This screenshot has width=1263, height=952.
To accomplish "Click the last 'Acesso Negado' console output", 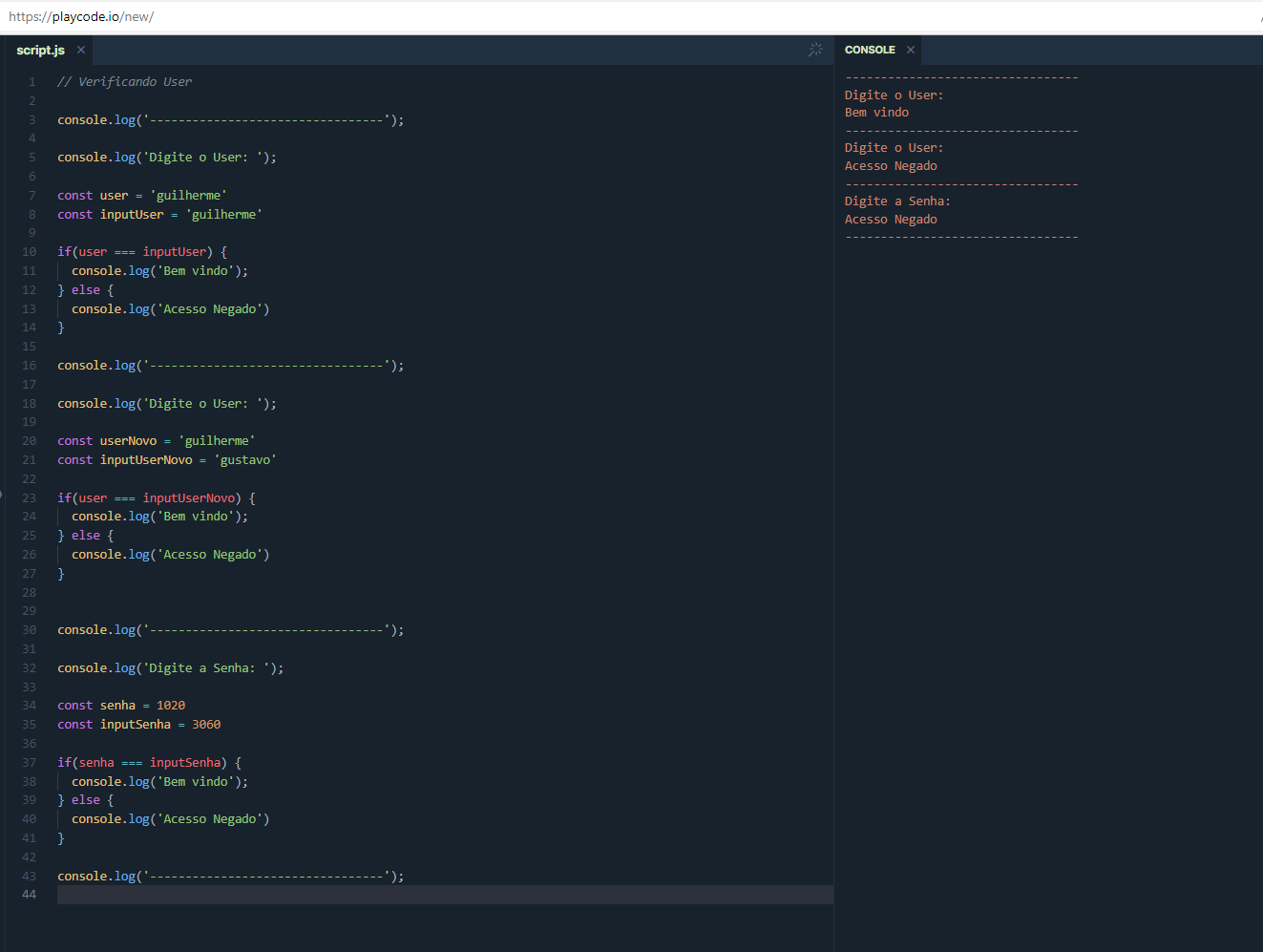I will (x=891, y=220).
